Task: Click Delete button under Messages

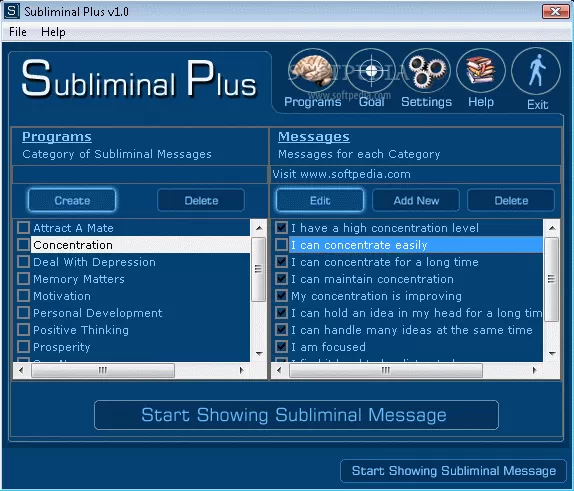Action: pyautogui.click(x=511, y=200)
